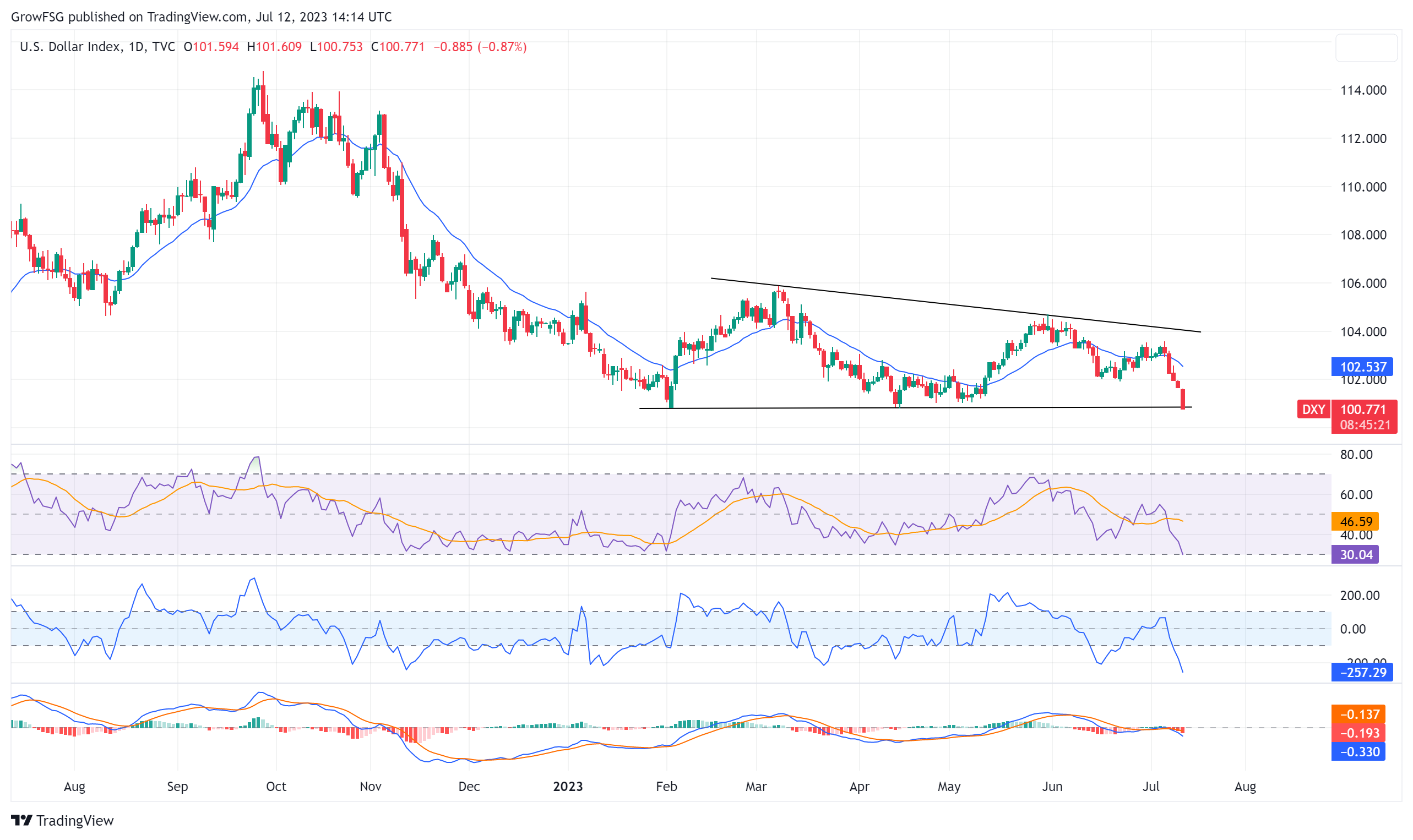Click the orange -0.137 MACD signal label
The image size is (1413, 840).
(x=1357, y=714)
